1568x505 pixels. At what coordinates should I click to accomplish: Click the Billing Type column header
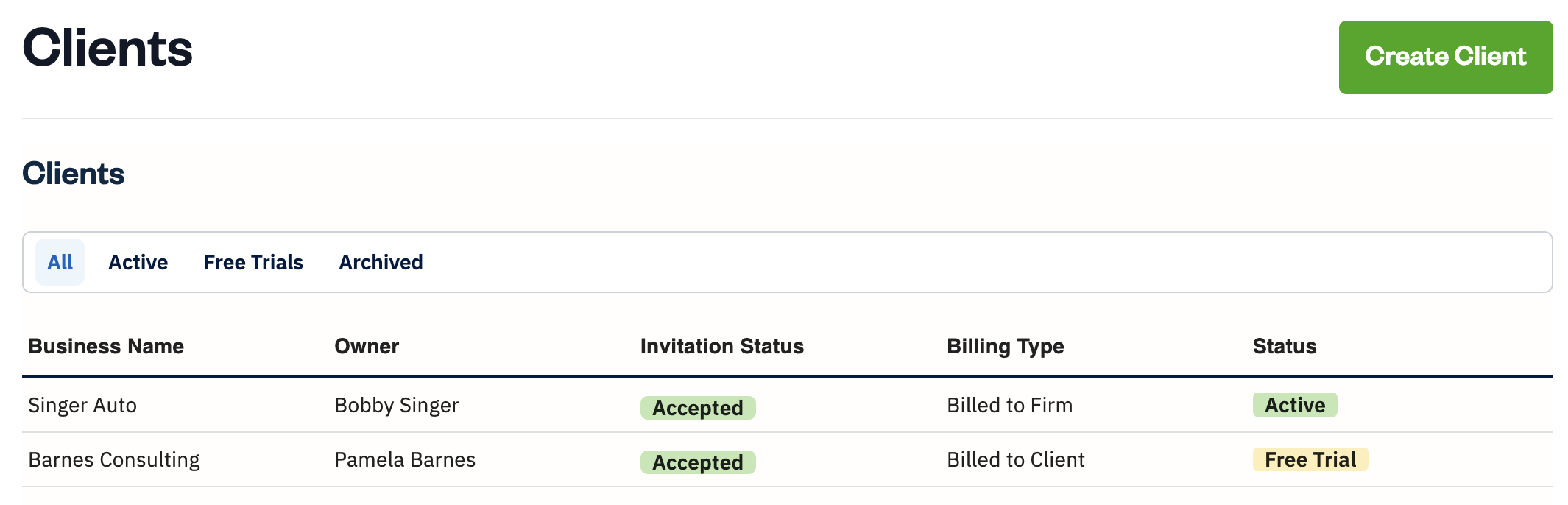point(1005,346)
